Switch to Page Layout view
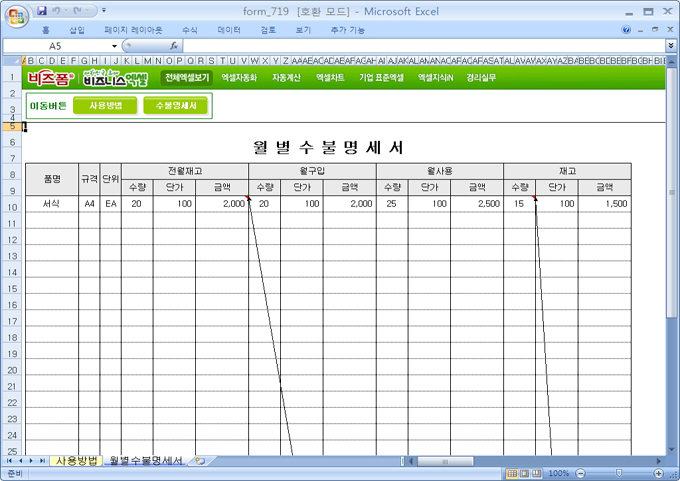Screen dimensions: 680x481 pyautogui.click(x=525, y=473)
